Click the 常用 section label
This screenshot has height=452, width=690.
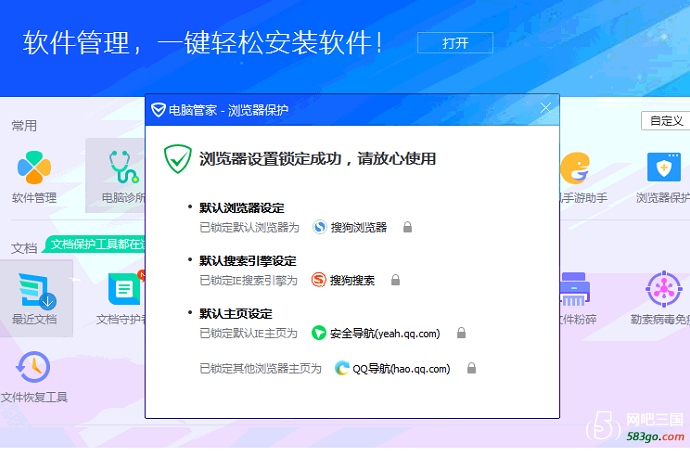24,126
